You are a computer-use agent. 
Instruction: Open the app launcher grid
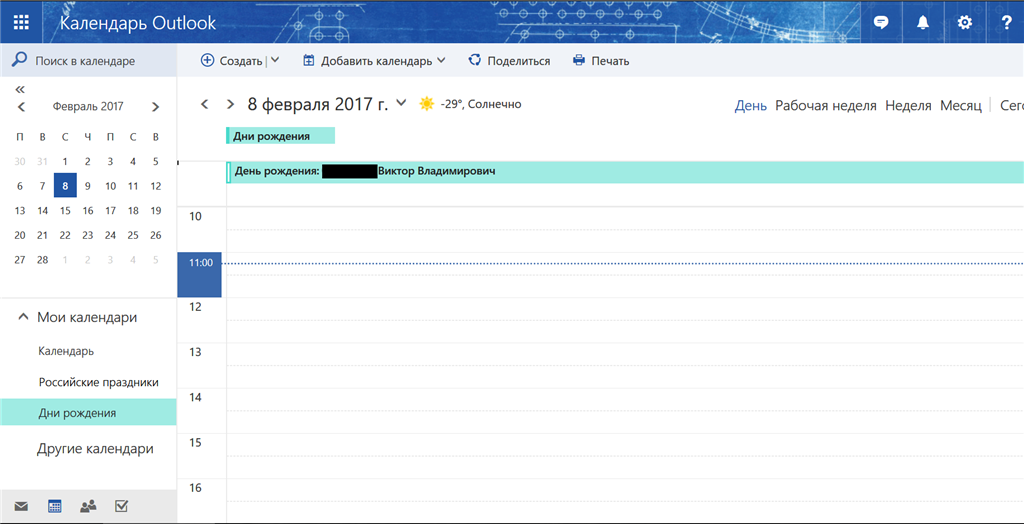22,22
